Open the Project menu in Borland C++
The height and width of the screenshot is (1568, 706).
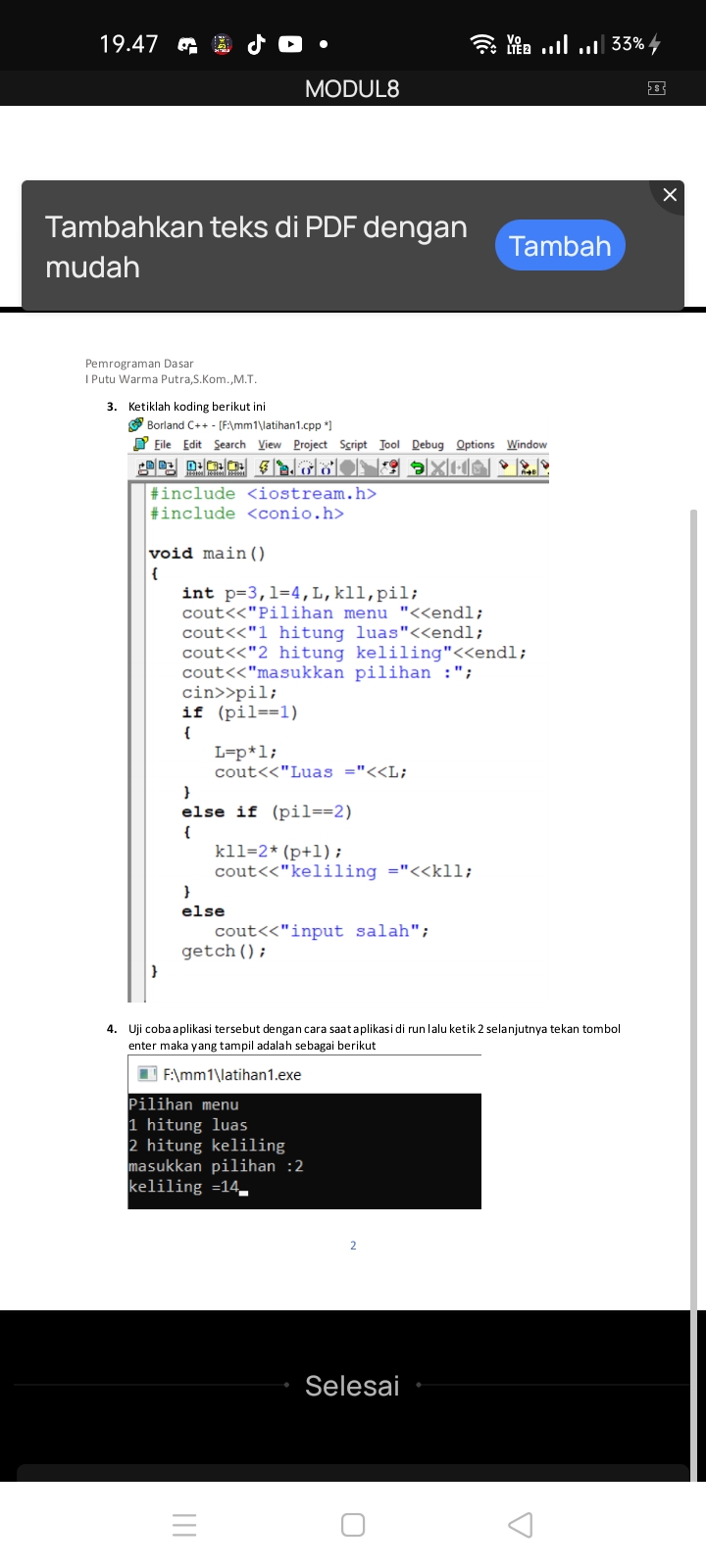click(x=310, y=445)
